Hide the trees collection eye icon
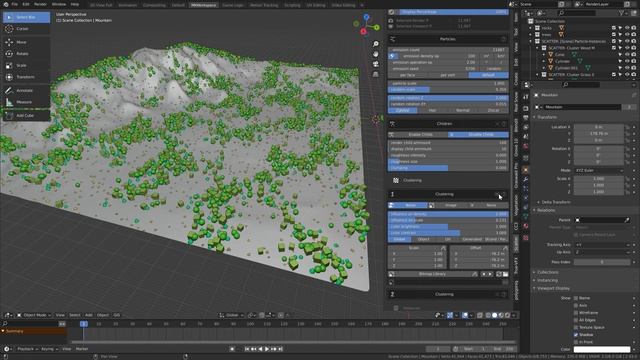Screen dimensions: 640x360 [627, 35]
